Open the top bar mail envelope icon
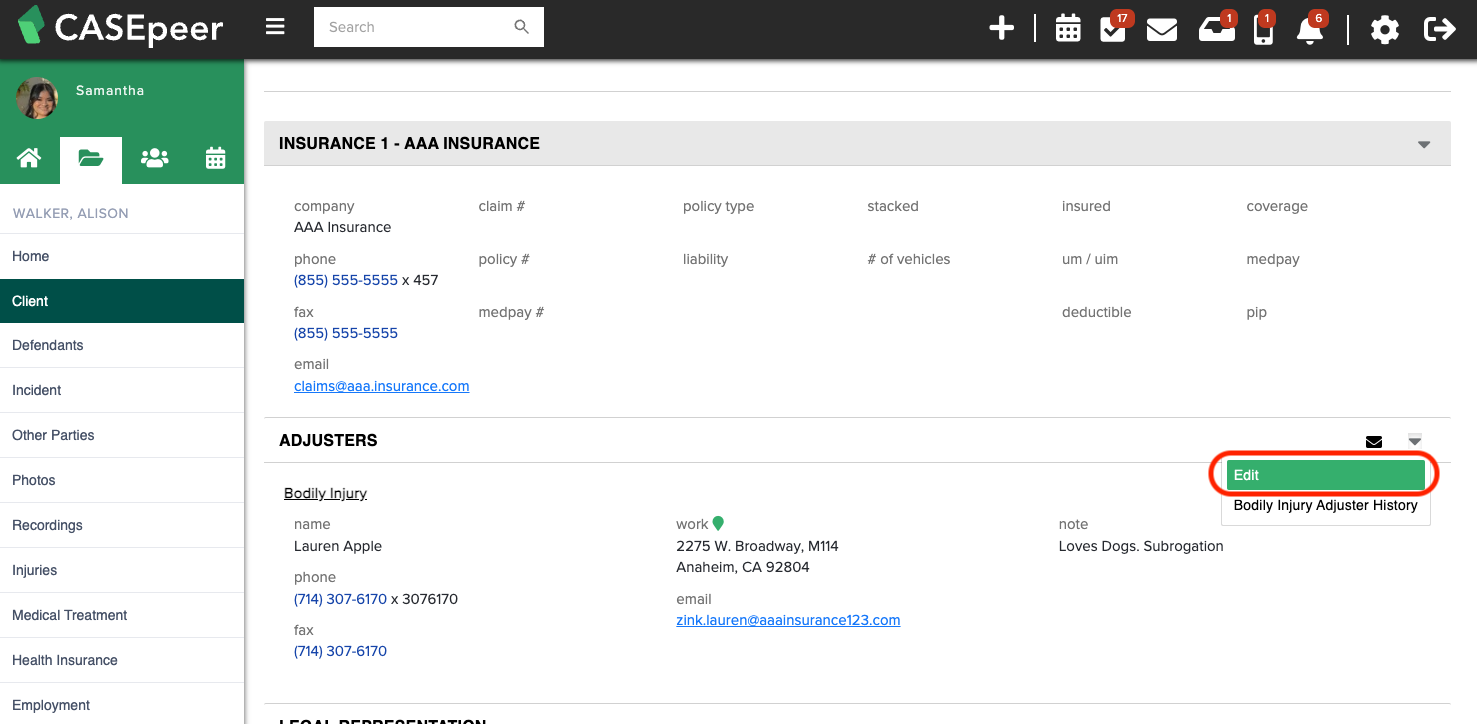The image size is (1477, 724). click(x=1161, y=30)
